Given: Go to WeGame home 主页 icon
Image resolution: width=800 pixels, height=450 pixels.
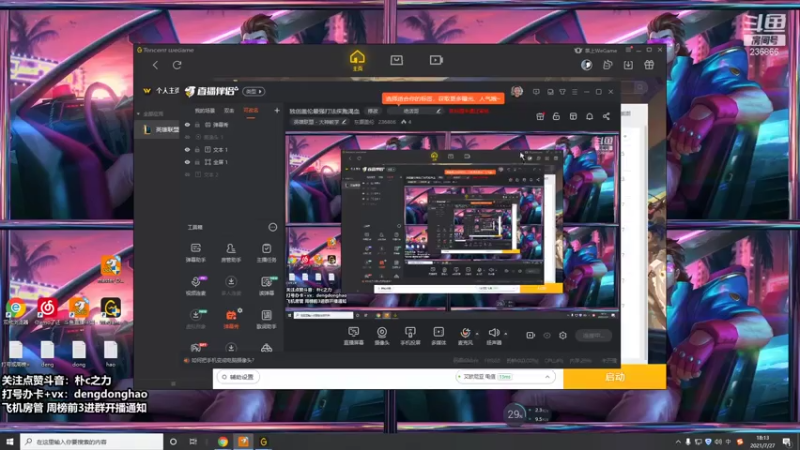Looking at the screenshot, I should click(358, 60).
